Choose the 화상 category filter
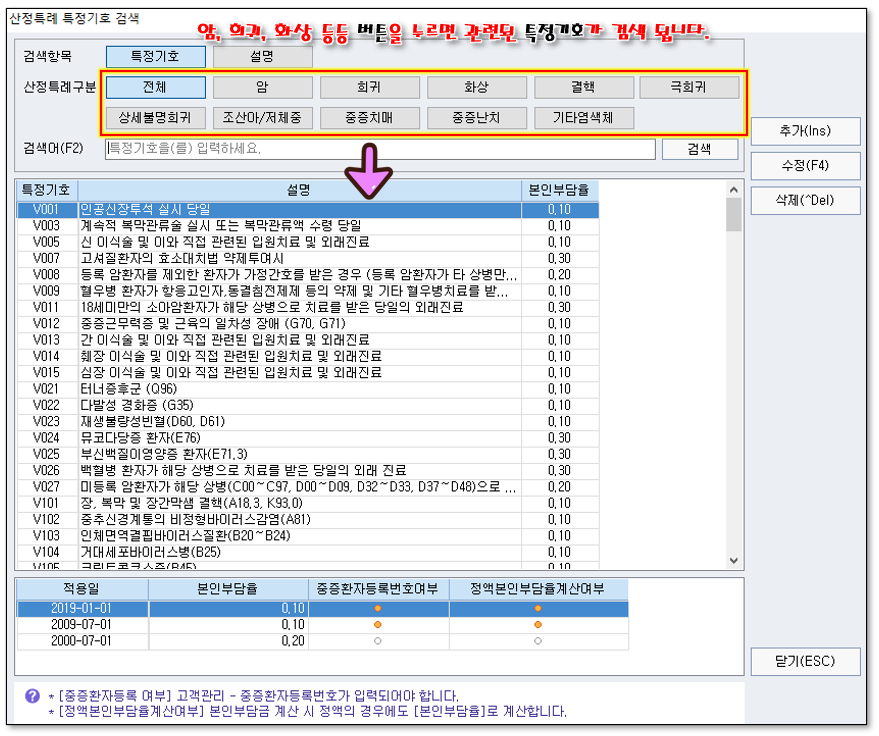879x736 pixels. 476,88
